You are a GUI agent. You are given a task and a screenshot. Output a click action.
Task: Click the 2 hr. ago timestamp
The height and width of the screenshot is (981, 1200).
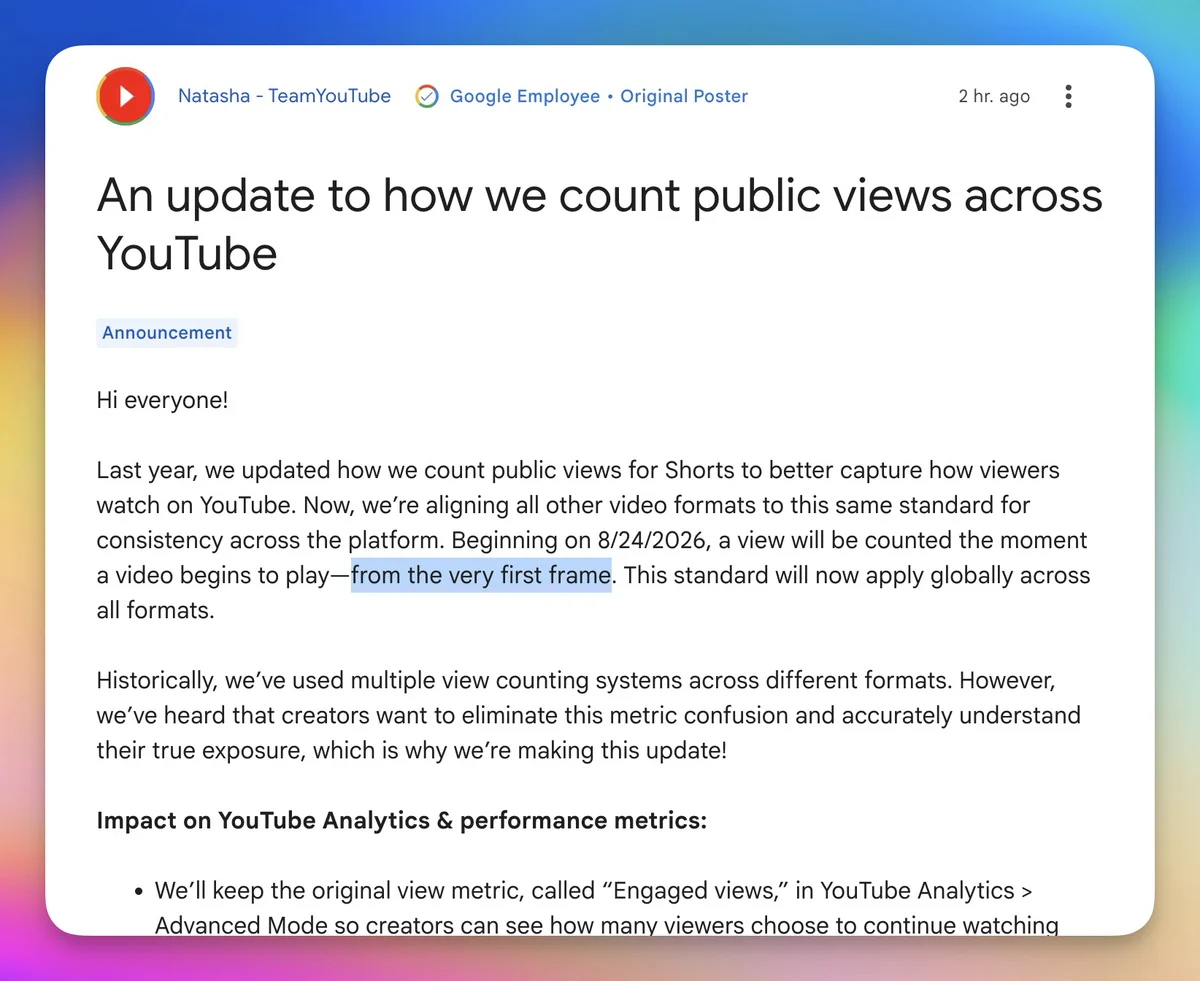[x=994, y=96]
